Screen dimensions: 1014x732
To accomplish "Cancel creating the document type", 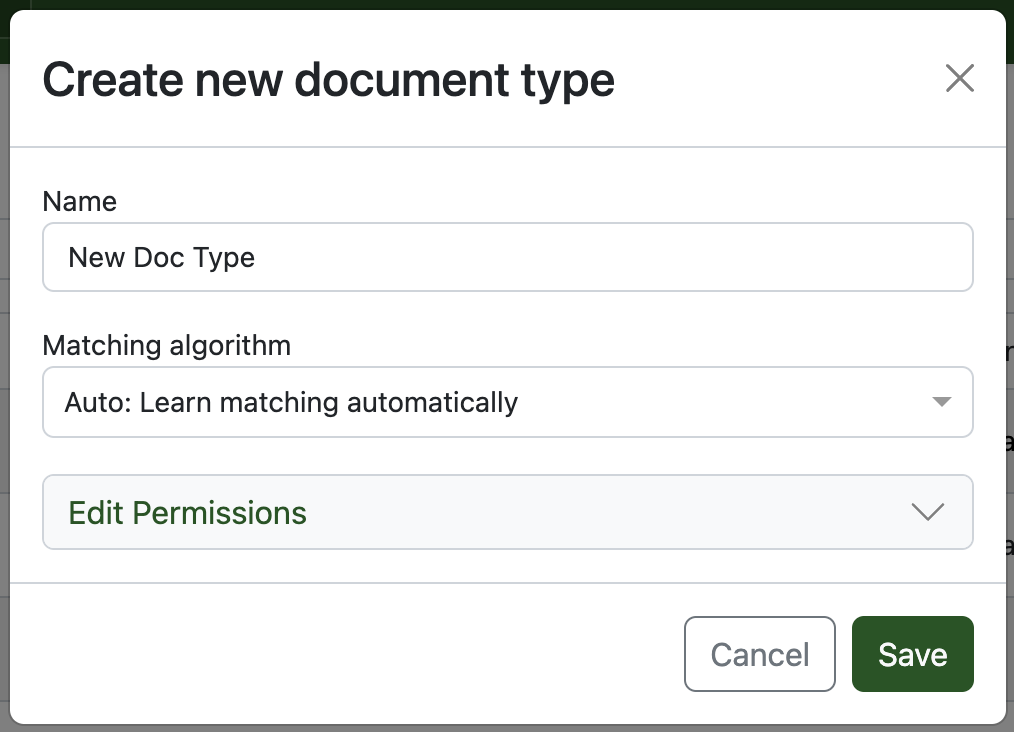I will tap(759, 654).
